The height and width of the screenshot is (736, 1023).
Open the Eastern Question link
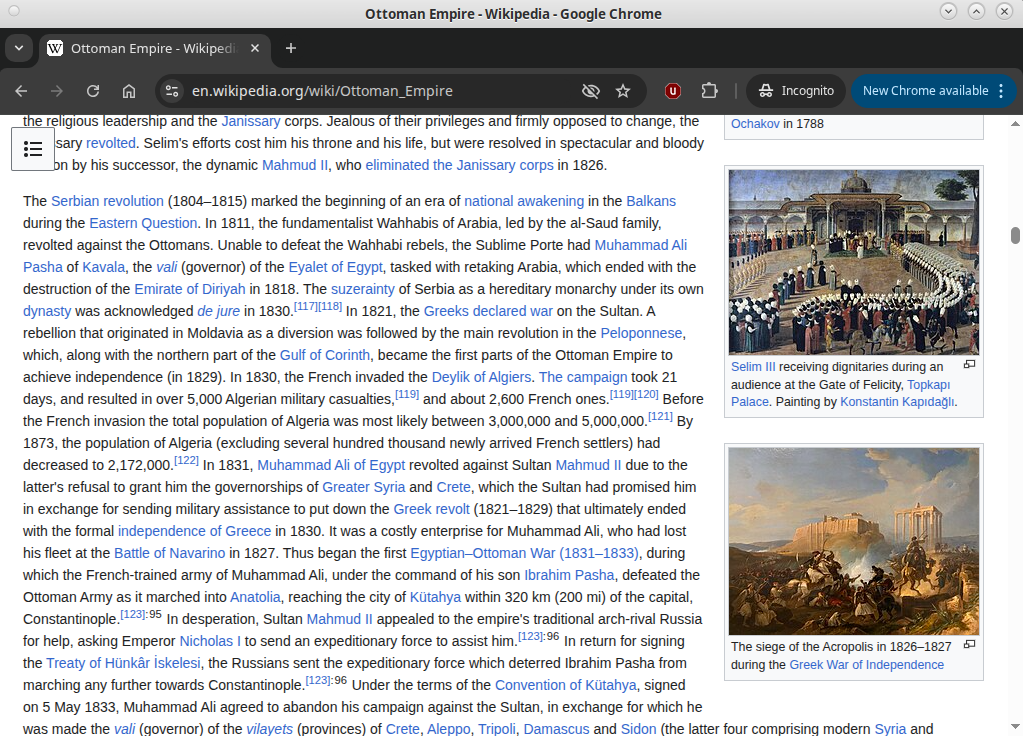[x=143, y=223]
